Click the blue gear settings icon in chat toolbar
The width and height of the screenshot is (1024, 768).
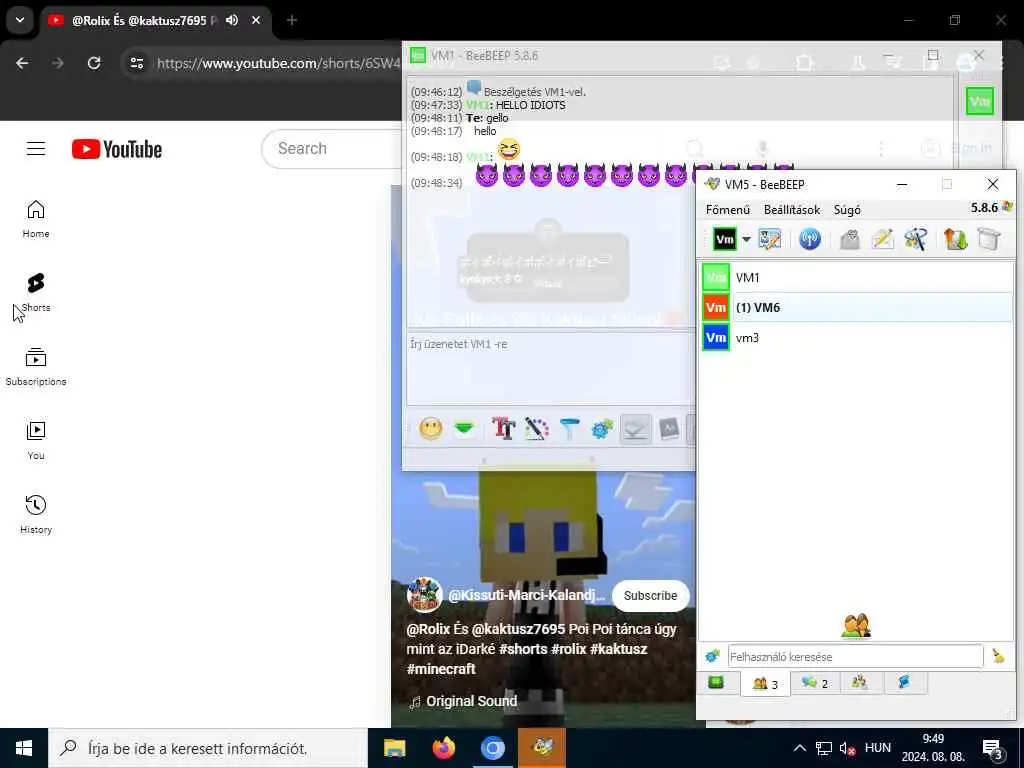click(602, 429)
